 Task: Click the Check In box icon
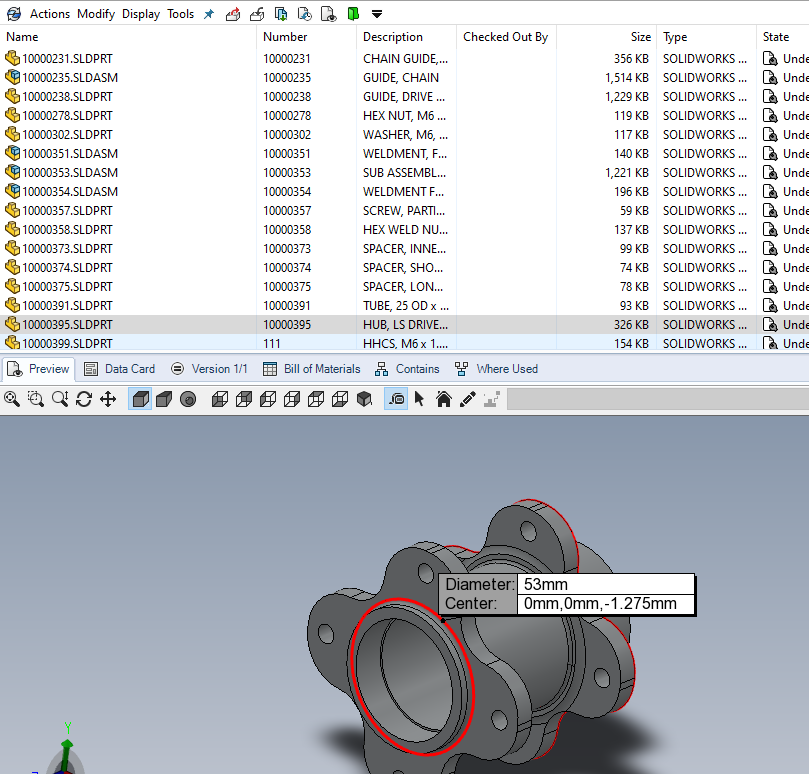click(x=257, y=14)
